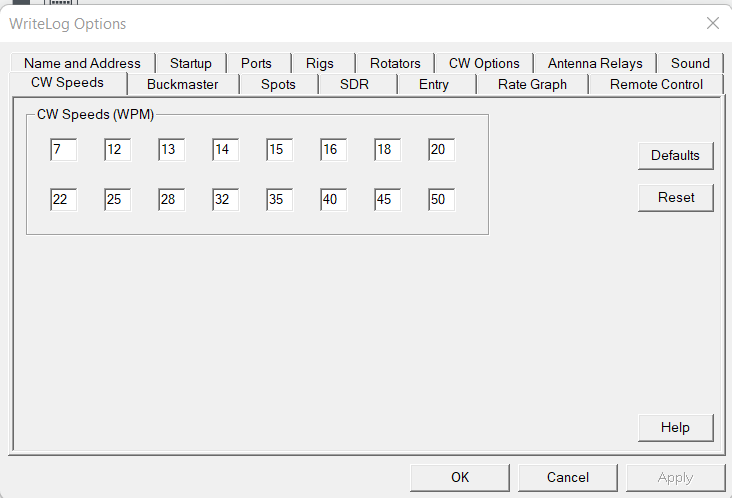This screenshot has width=732, height=498.
Task: Click the speed field containing 22
Action: coord(63,199)
